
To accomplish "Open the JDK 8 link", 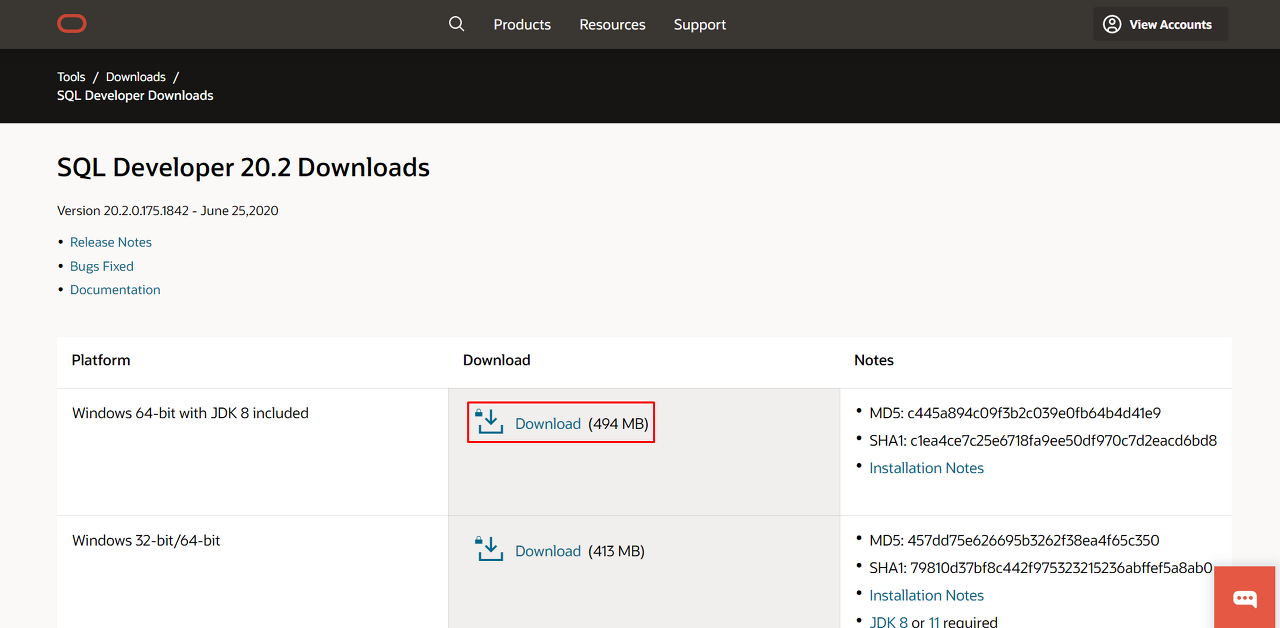I will tap(889, 622).
